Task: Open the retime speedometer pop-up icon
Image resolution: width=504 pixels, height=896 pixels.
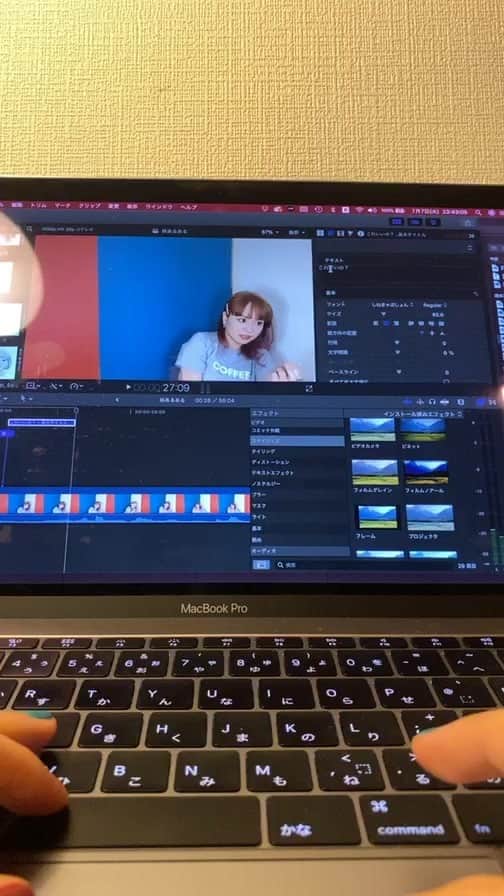Action: [75, 387]
